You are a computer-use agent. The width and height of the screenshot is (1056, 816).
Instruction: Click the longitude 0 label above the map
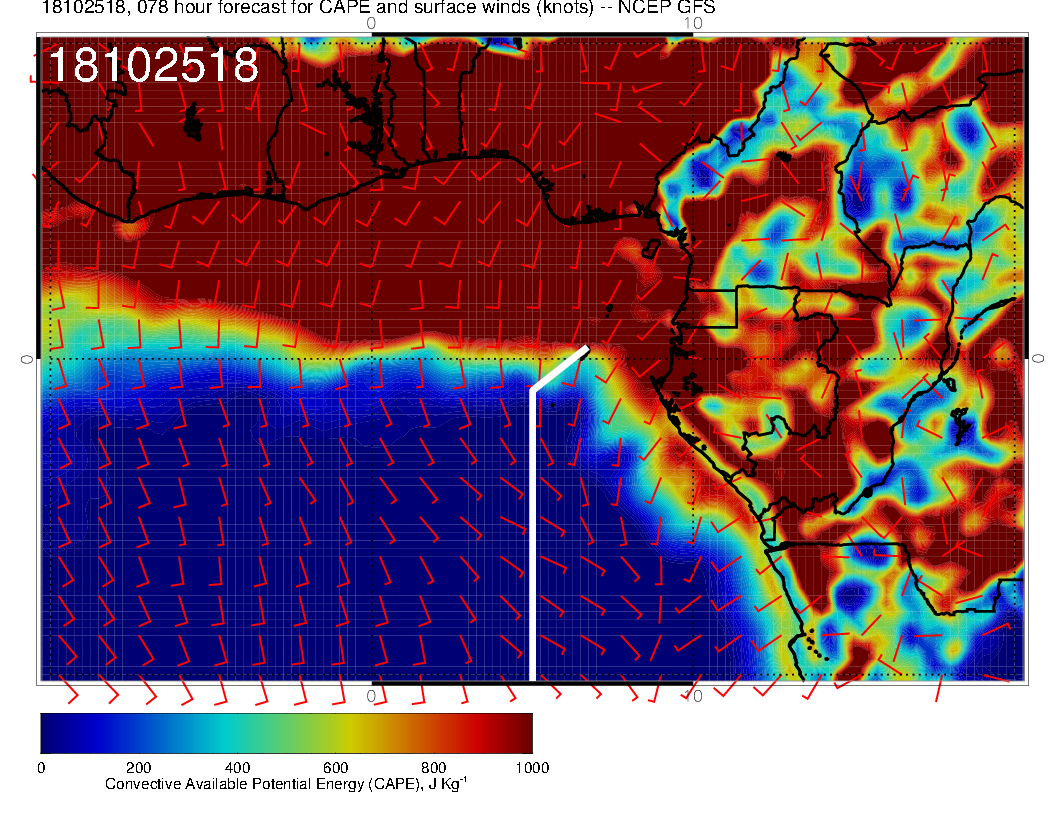(371, 22)
